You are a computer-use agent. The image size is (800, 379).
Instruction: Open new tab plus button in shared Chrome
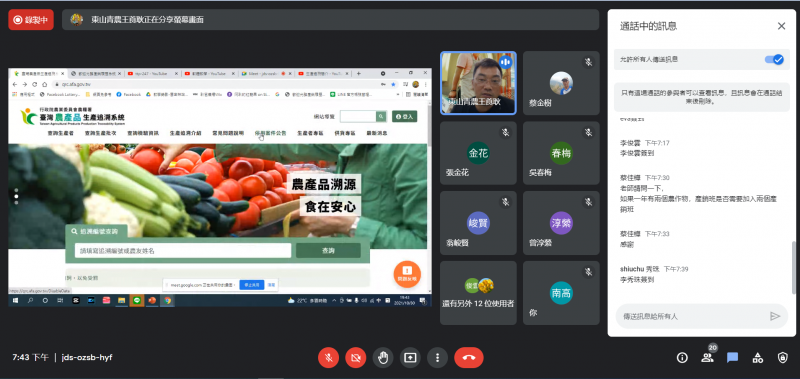click(x=359, y=73)
